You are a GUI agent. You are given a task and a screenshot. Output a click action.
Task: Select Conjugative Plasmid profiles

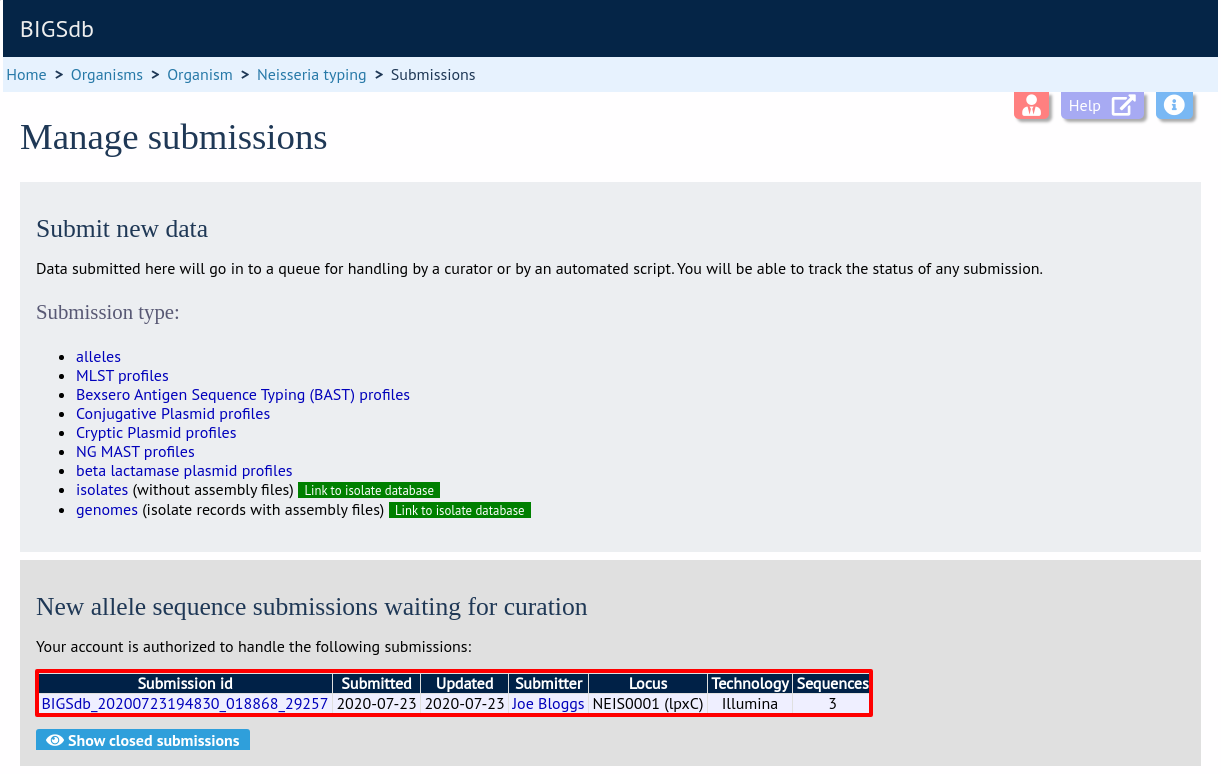[173, 414]
